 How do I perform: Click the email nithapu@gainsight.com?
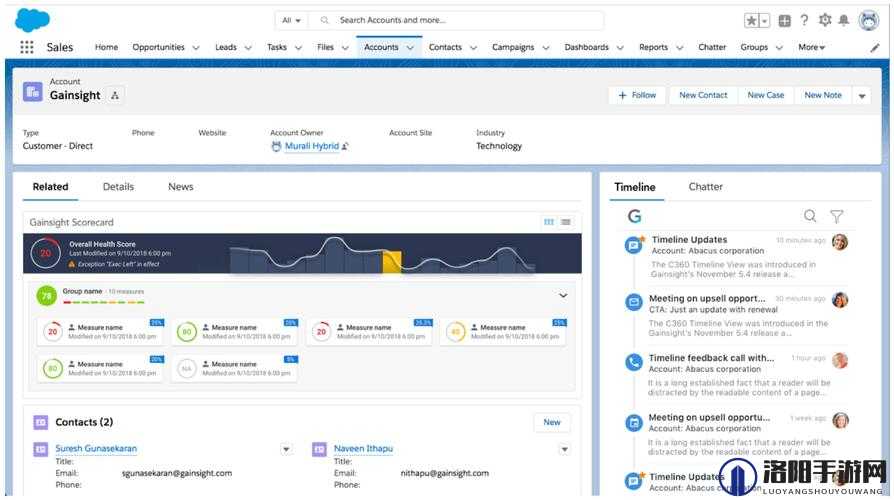(445, 473)
